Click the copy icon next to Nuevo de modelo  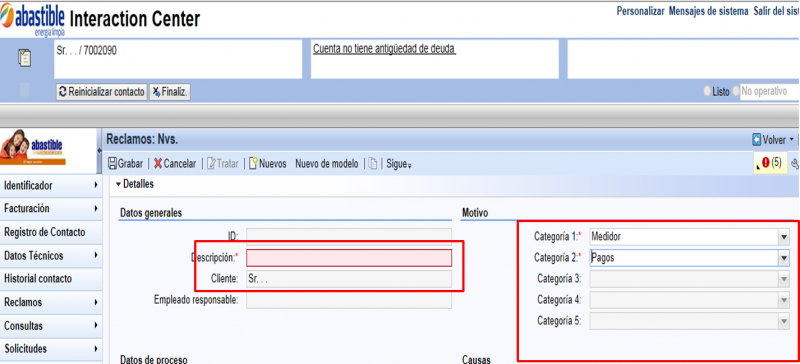click(x=373, y=164)
